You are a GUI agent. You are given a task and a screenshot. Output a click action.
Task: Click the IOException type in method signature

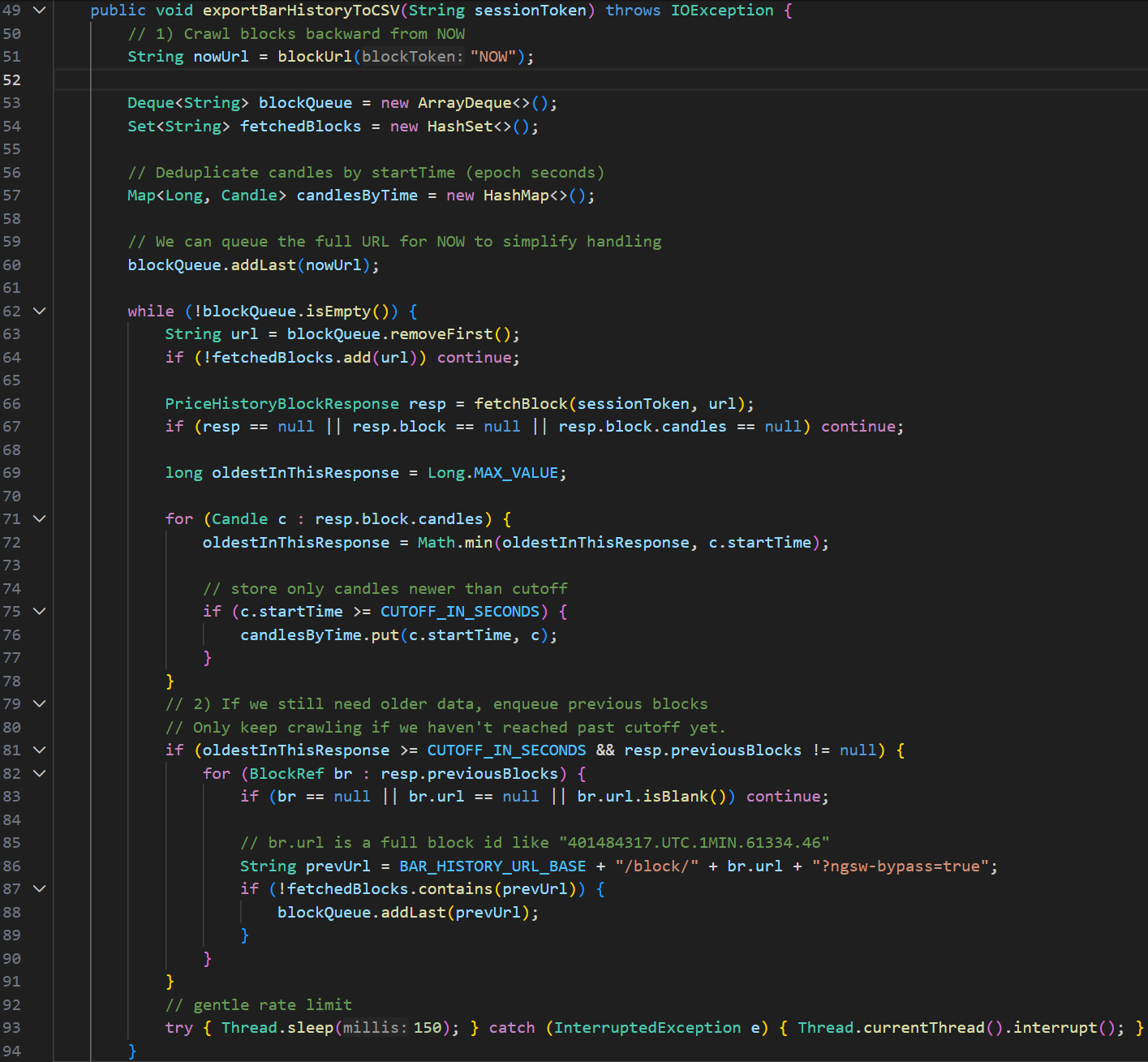(x=721, y=11)
